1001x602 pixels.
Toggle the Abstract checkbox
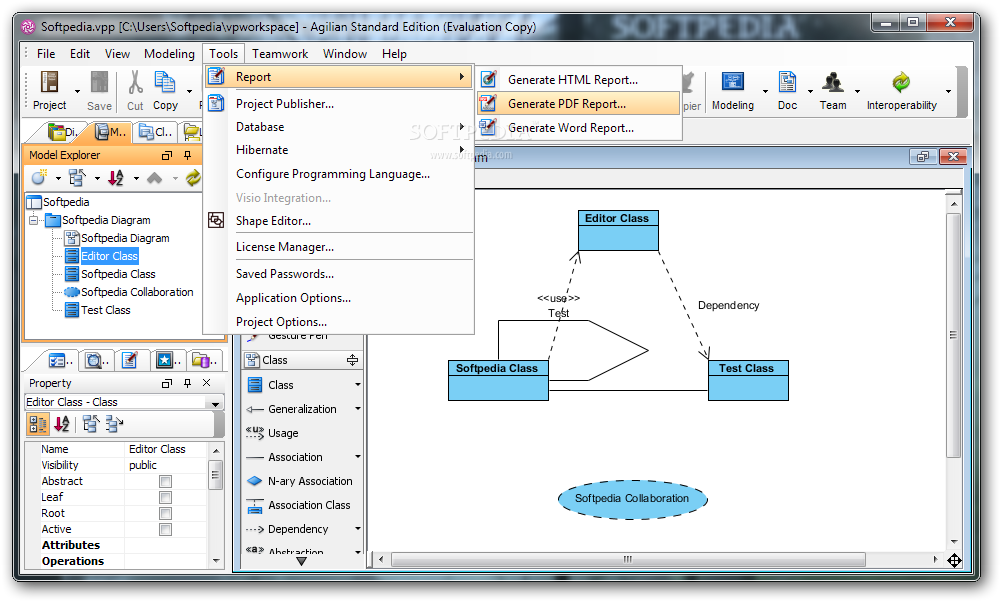[165, 481]
